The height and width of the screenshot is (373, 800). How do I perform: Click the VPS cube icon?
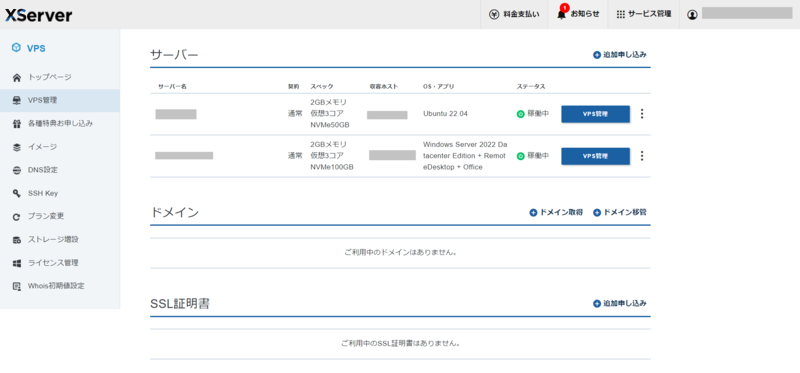(x=16, y=48)
